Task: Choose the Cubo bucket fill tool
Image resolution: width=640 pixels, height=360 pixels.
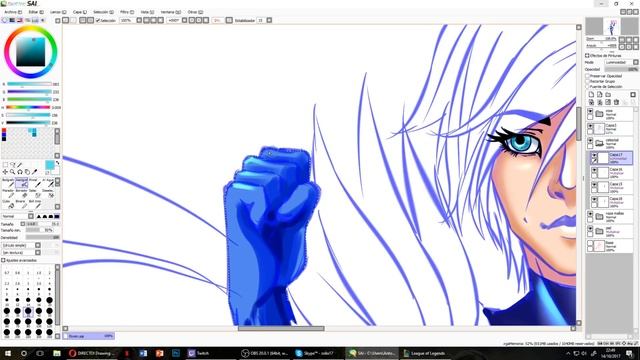Action: tap(8, 204)
